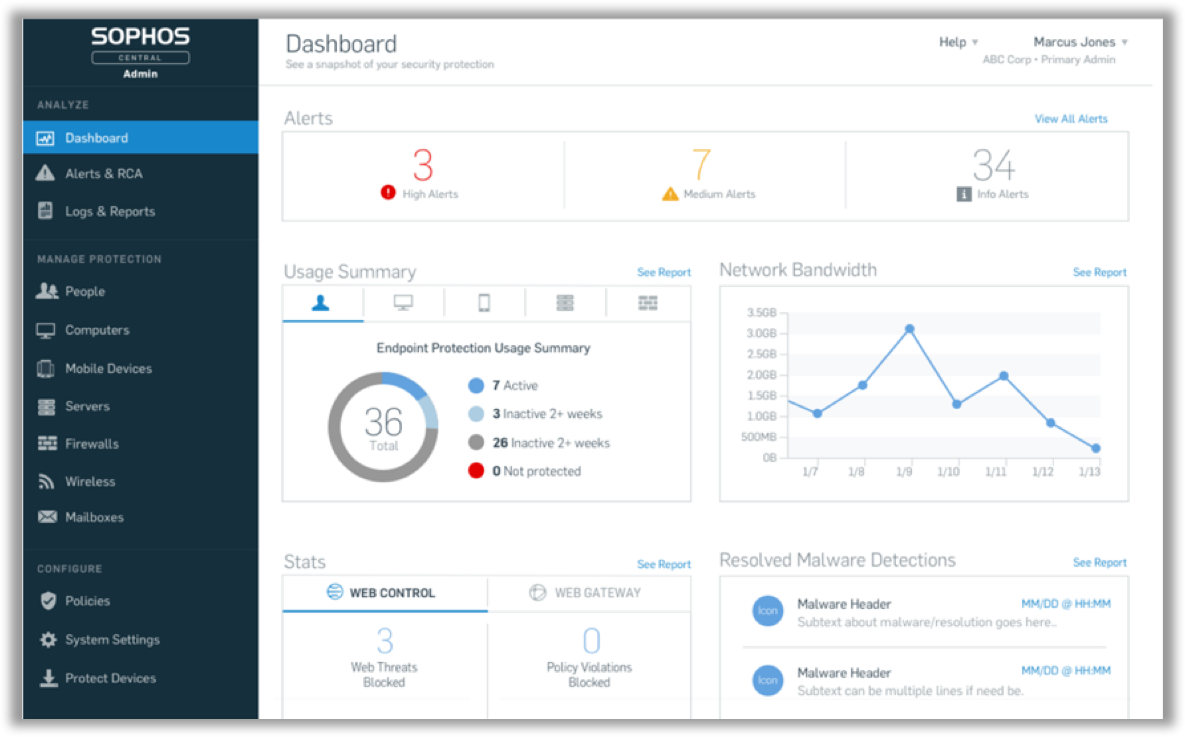
Task: Switch to the Web Gateway stats tab
Action: tap(589, 593)
